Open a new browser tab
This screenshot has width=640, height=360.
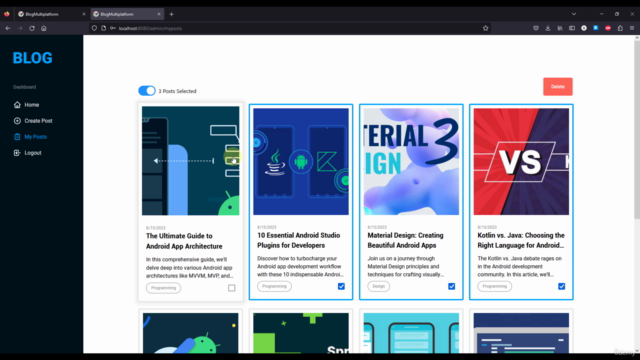click(x=171, y=14)
